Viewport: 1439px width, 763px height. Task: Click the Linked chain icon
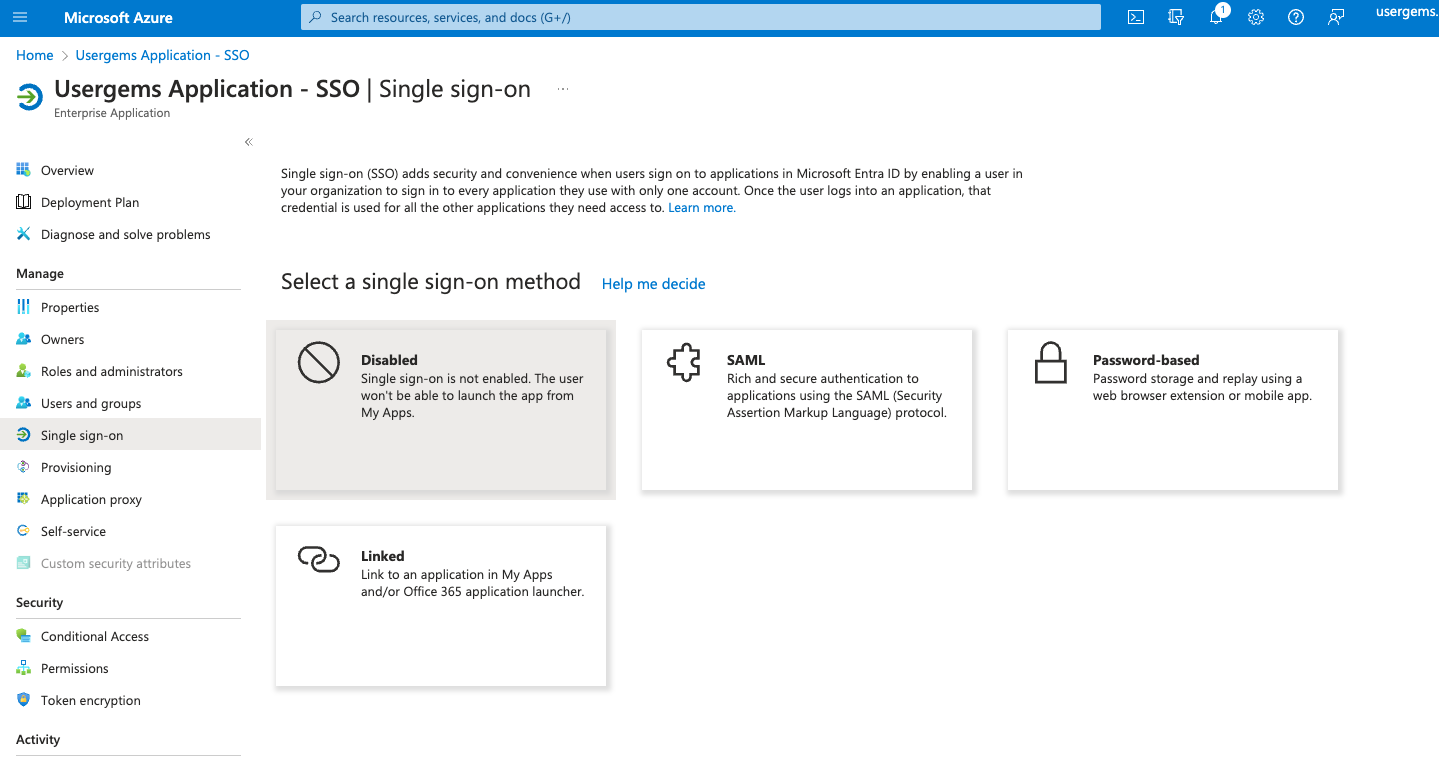click(319, 559)
